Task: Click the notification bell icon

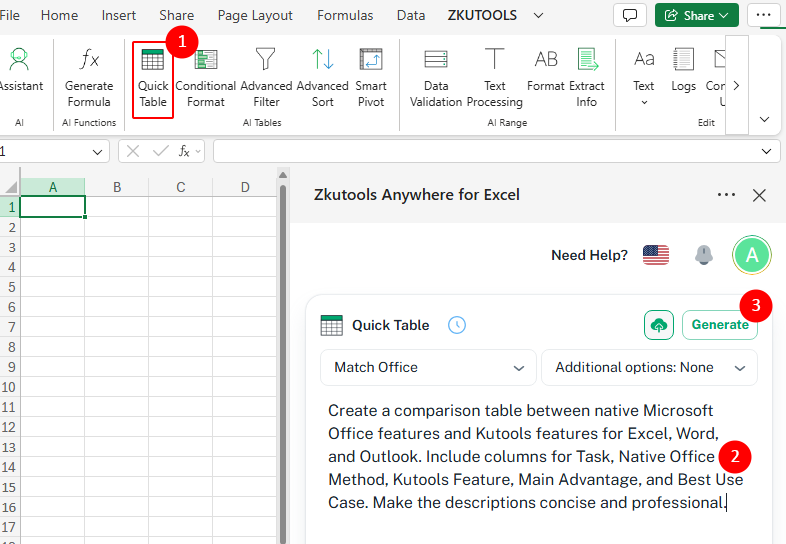Action: click(703, 255)
